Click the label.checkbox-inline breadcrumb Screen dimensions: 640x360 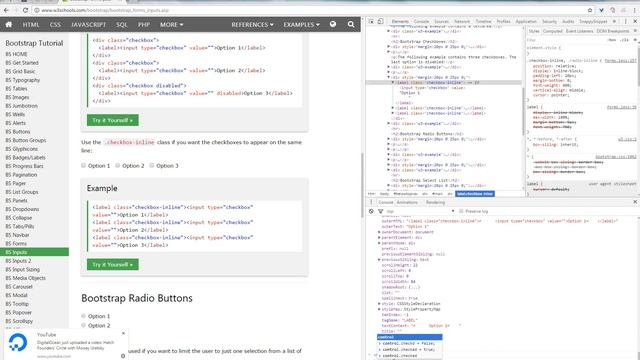point(475,194)
